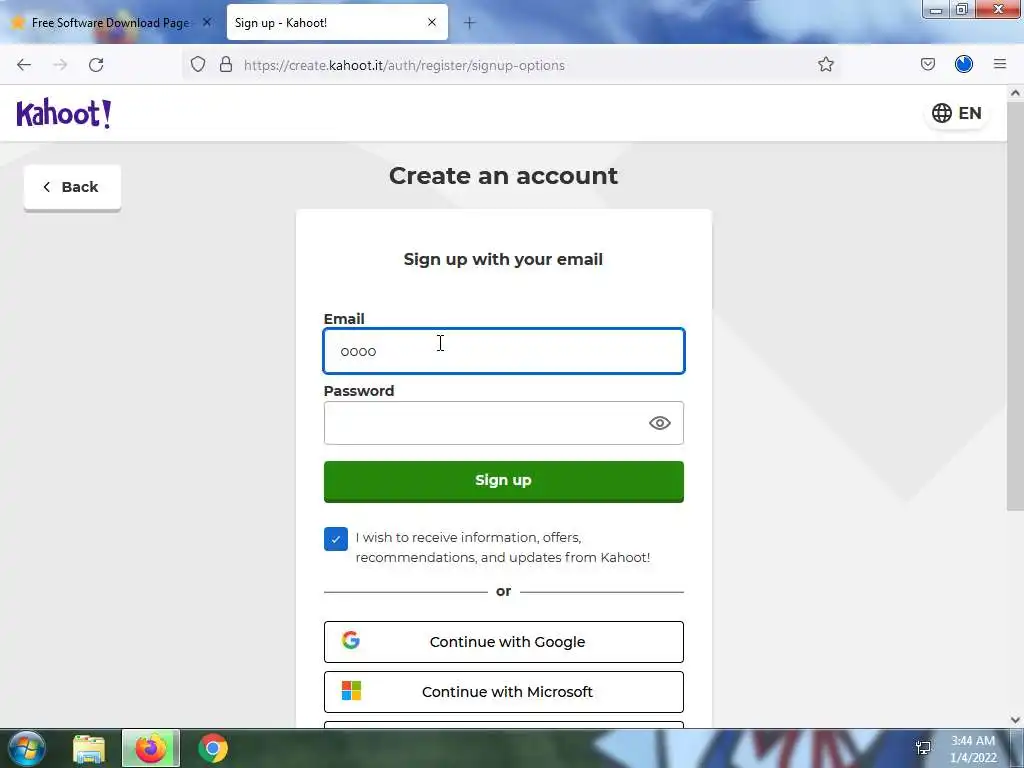Click the network tray icon
This screenshot has width=1024, height=768.
pos(923,748)
